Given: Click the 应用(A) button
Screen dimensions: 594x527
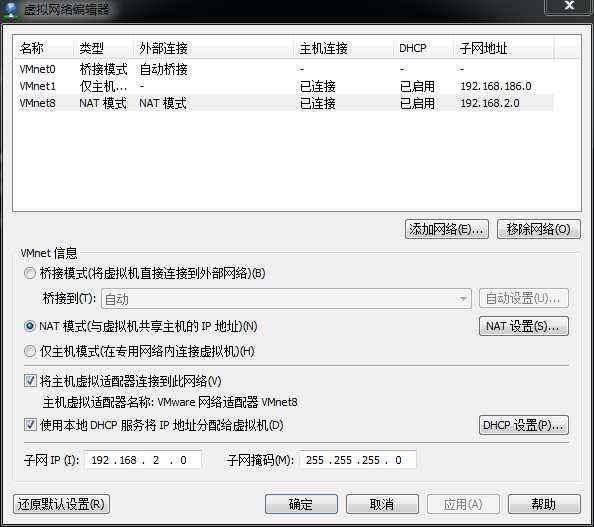Looking at the screenshot, I should click(463, 504).
